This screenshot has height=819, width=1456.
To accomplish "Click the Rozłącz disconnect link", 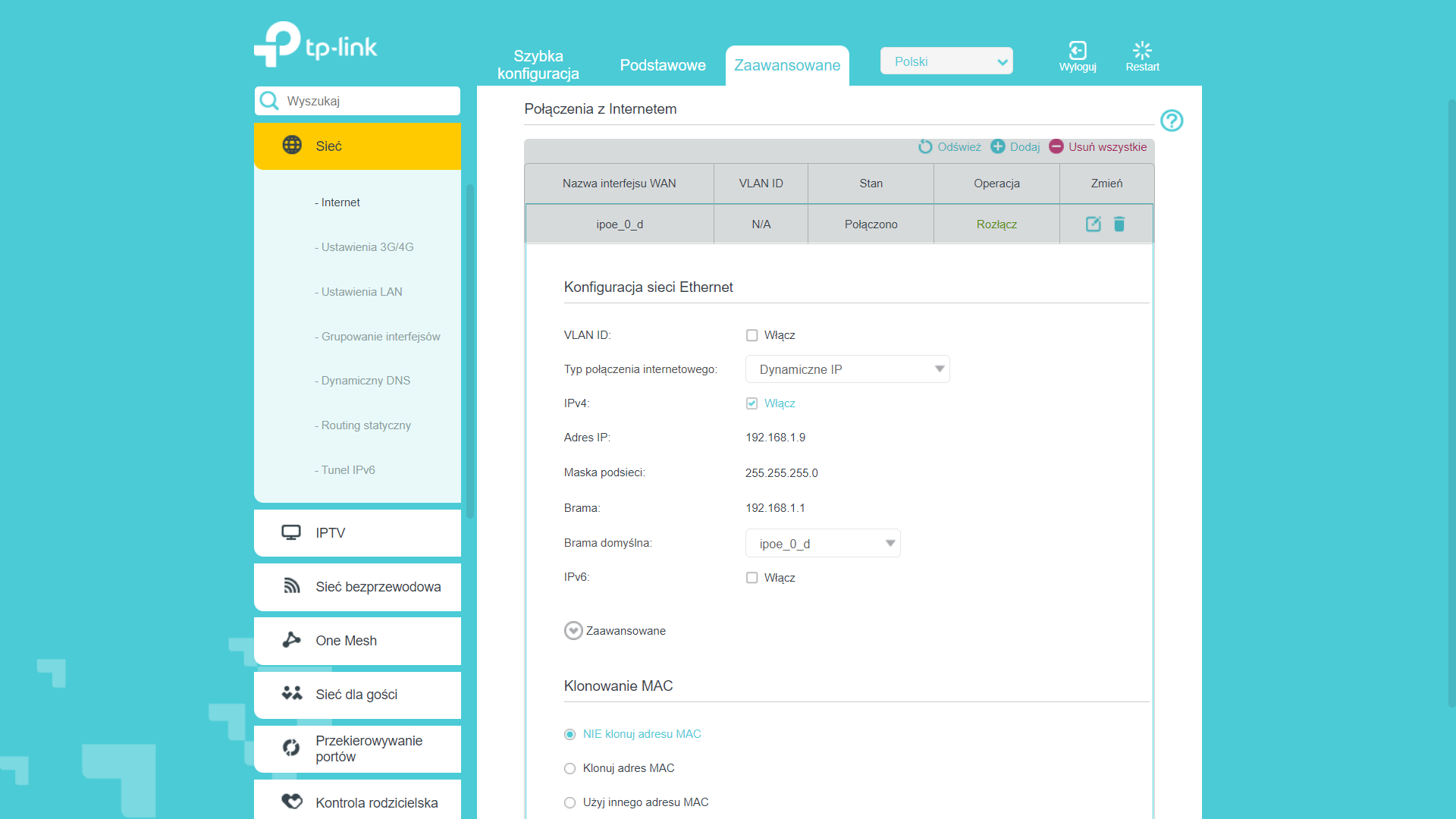I will pyautogui.click(x=996, y=224).
